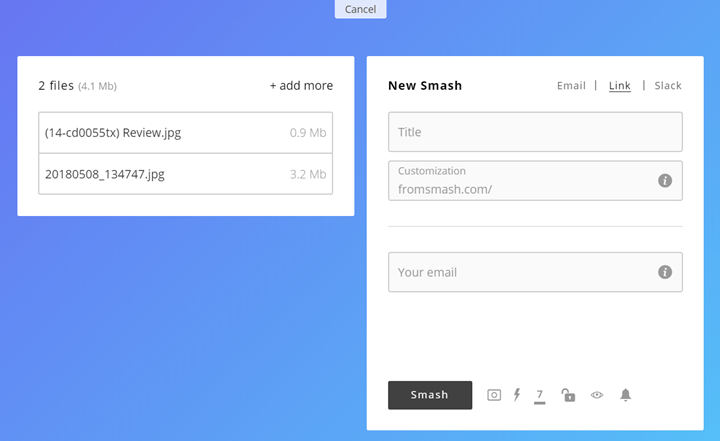
Task: Click the Customization fromsmash.com/ field
Action: (x=535, y=181)
